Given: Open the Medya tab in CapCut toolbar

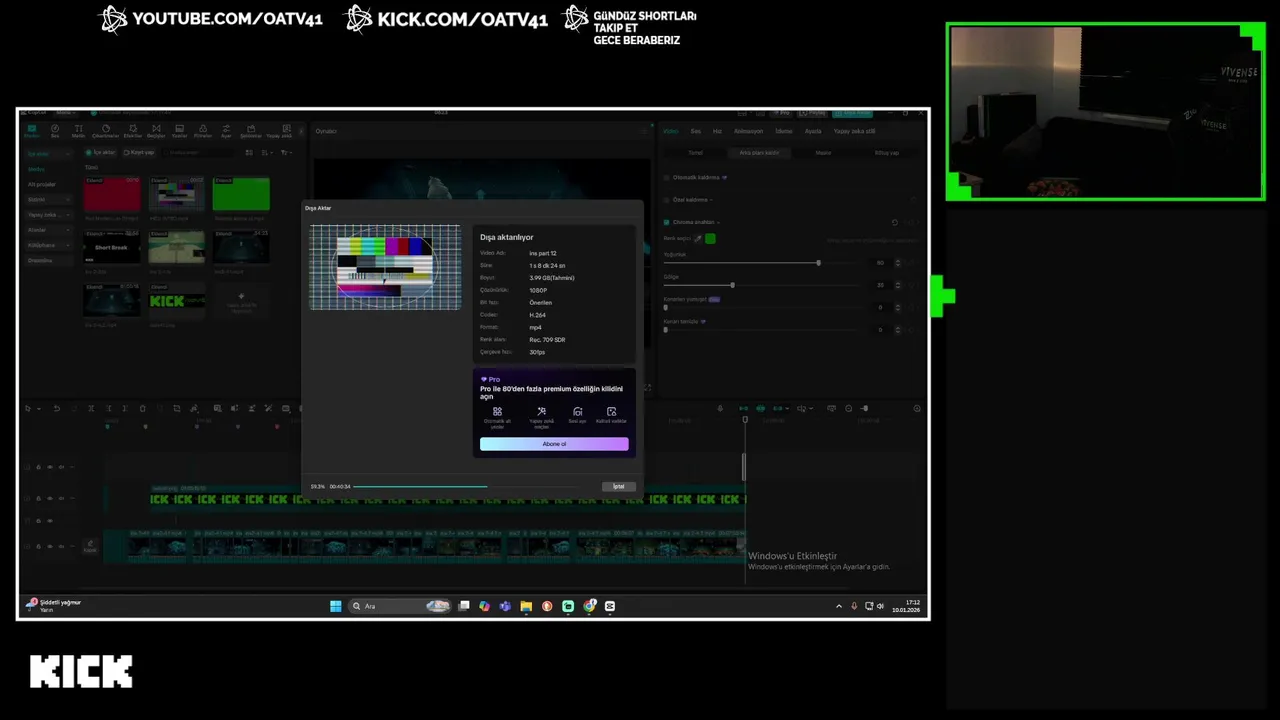Looking at the screenshot, I should point(32,131).
